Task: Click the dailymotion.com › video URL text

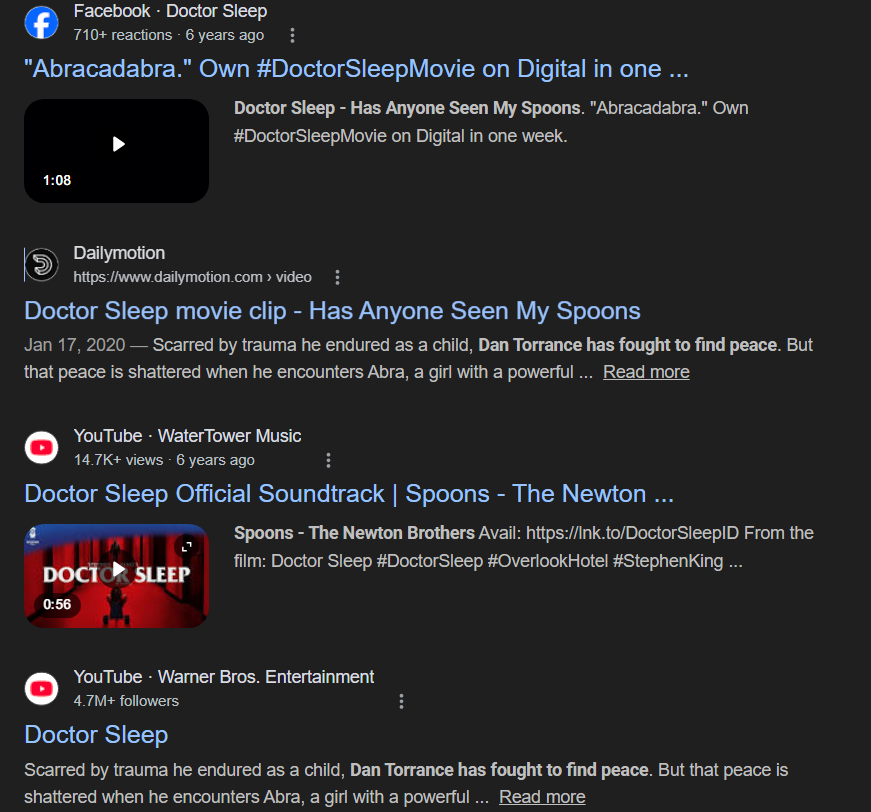Action: click(193, 277)
